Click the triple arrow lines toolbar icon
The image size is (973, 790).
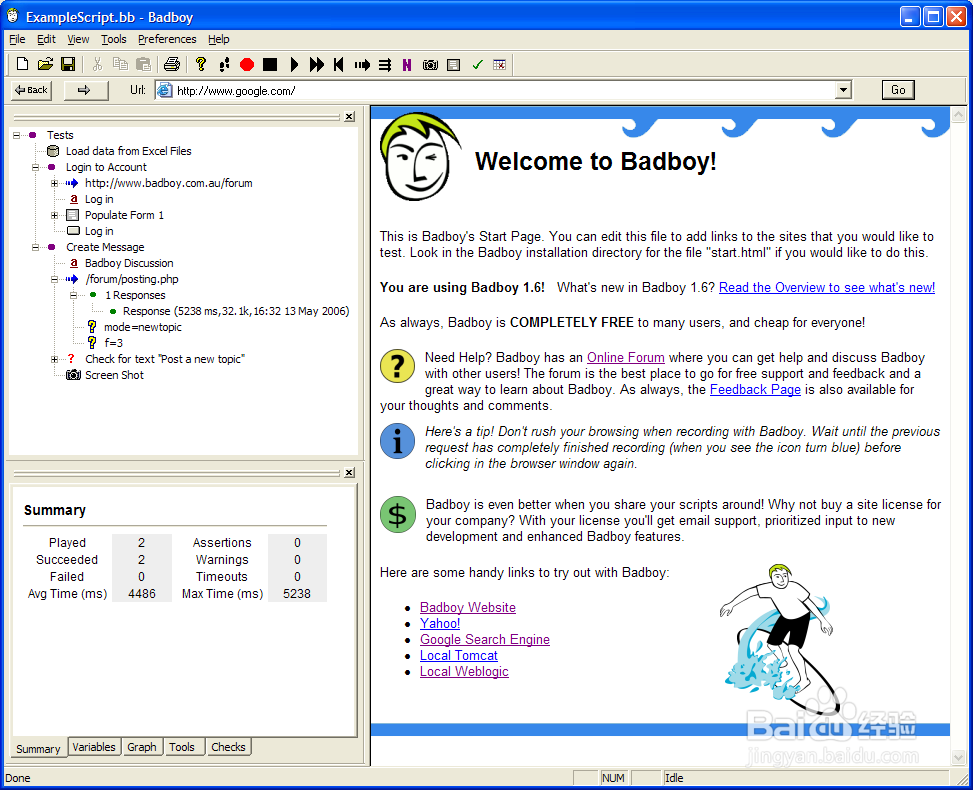(385, 65)
